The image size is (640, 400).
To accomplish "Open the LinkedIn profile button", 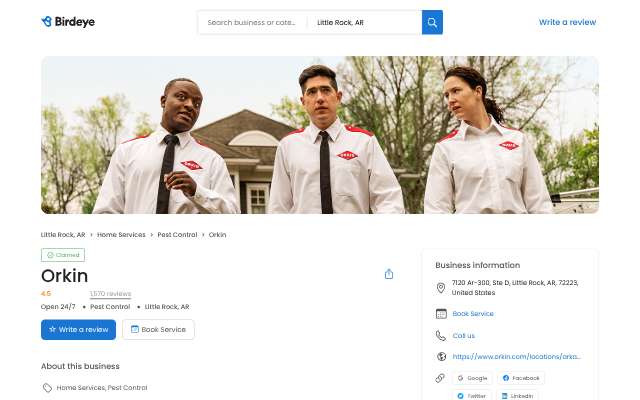I will point(517,396).
